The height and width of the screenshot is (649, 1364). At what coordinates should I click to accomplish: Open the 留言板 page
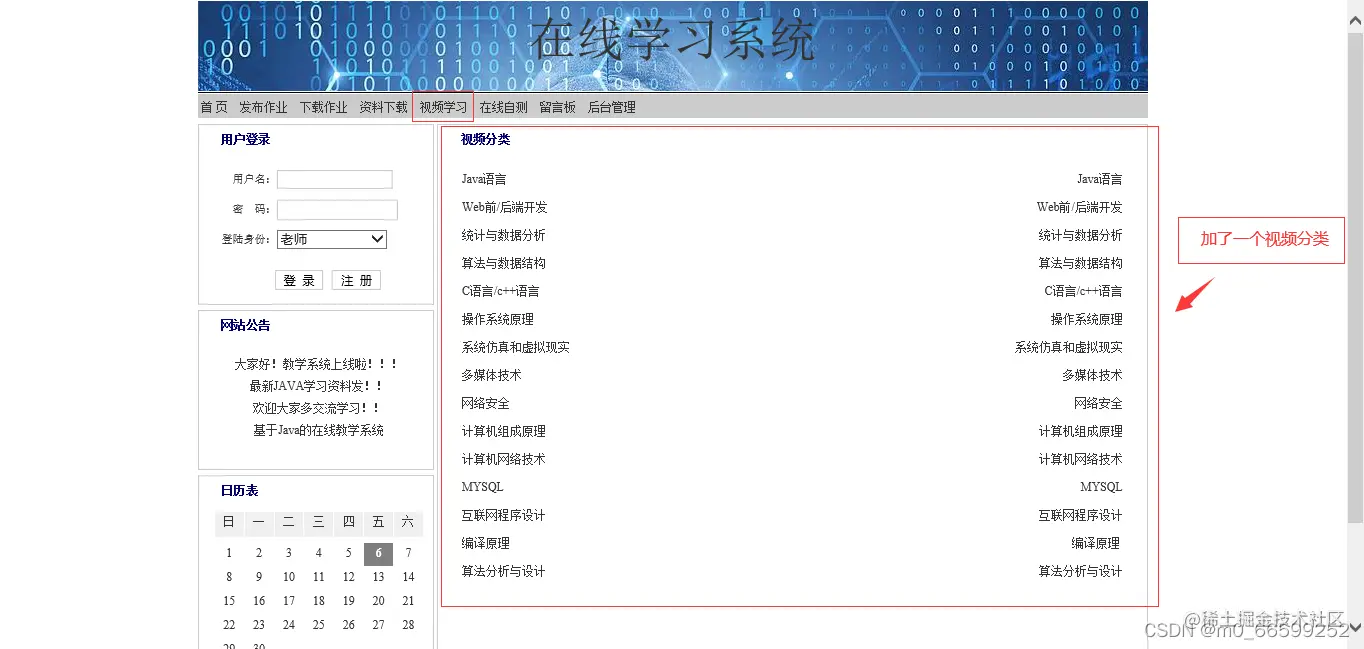(x=557, y=106)
